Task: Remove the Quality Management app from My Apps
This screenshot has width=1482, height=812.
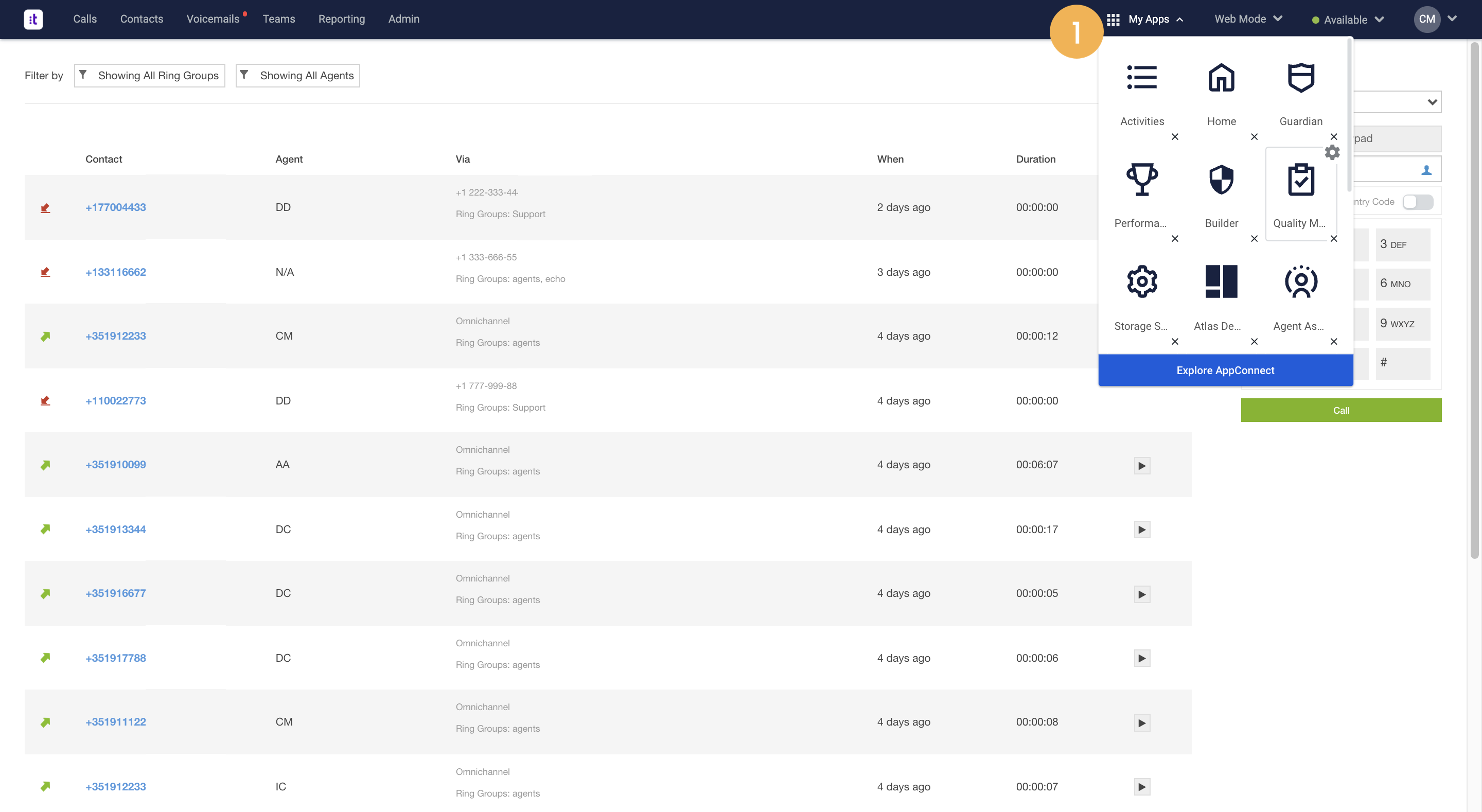Action: (1334, 238)
